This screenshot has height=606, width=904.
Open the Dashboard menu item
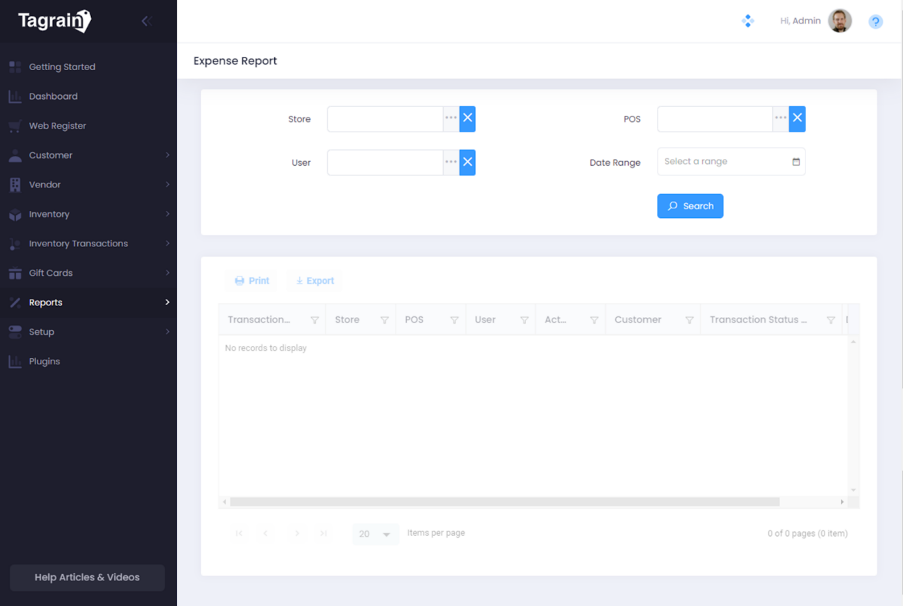coord(53,97)
